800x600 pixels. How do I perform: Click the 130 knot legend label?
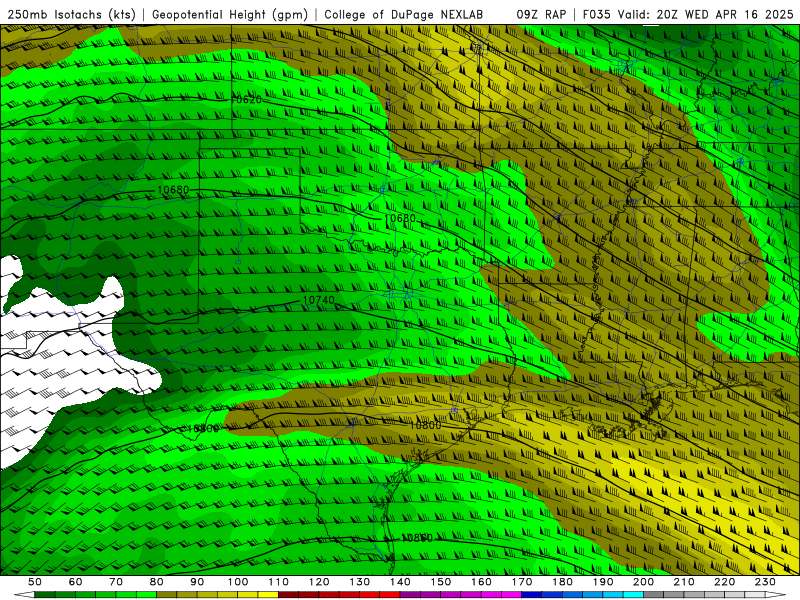(x=360, y=582)
